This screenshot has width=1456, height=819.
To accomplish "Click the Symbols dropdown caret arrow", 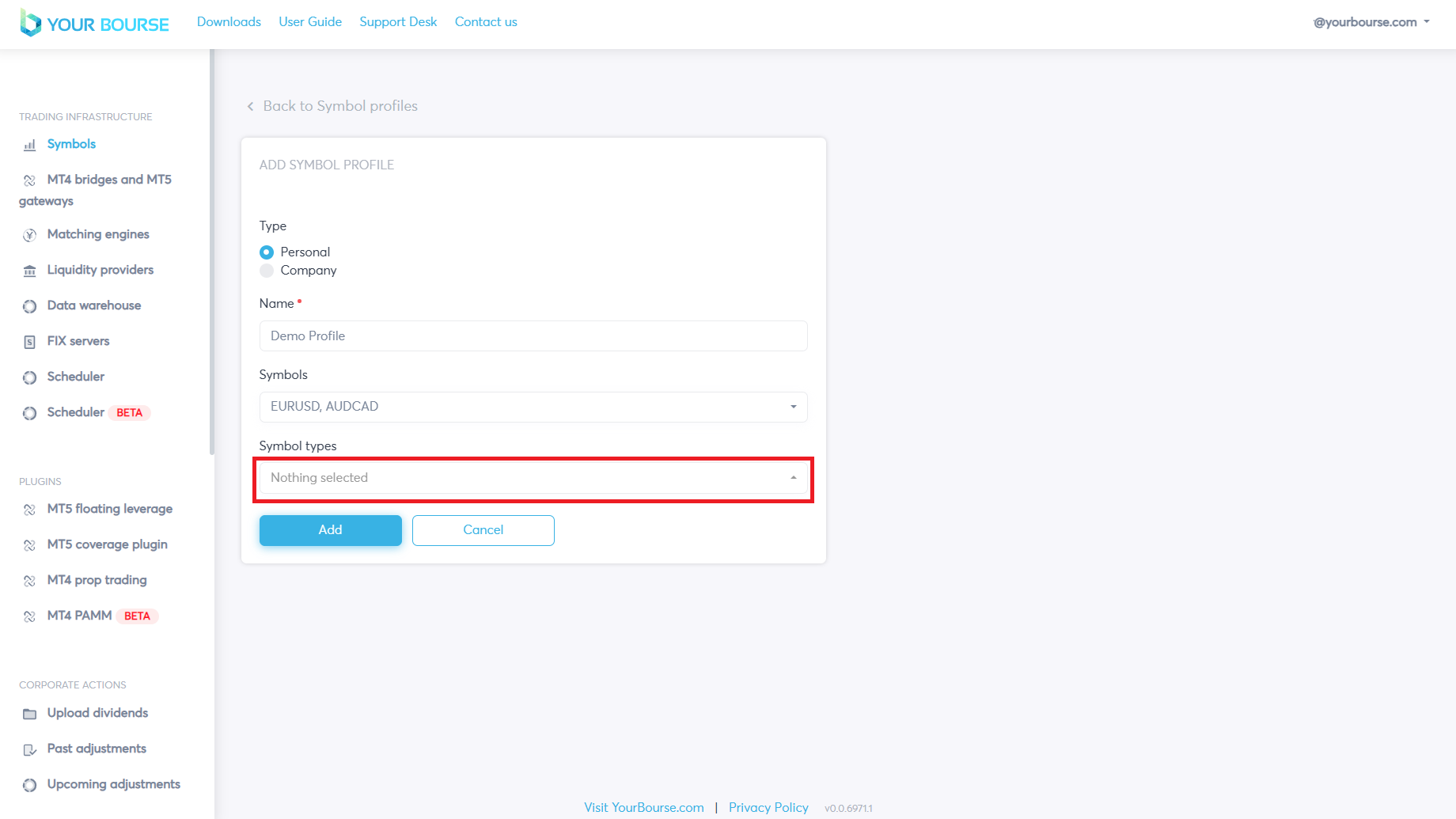I will pyautogui.click(x=793, y=407).
